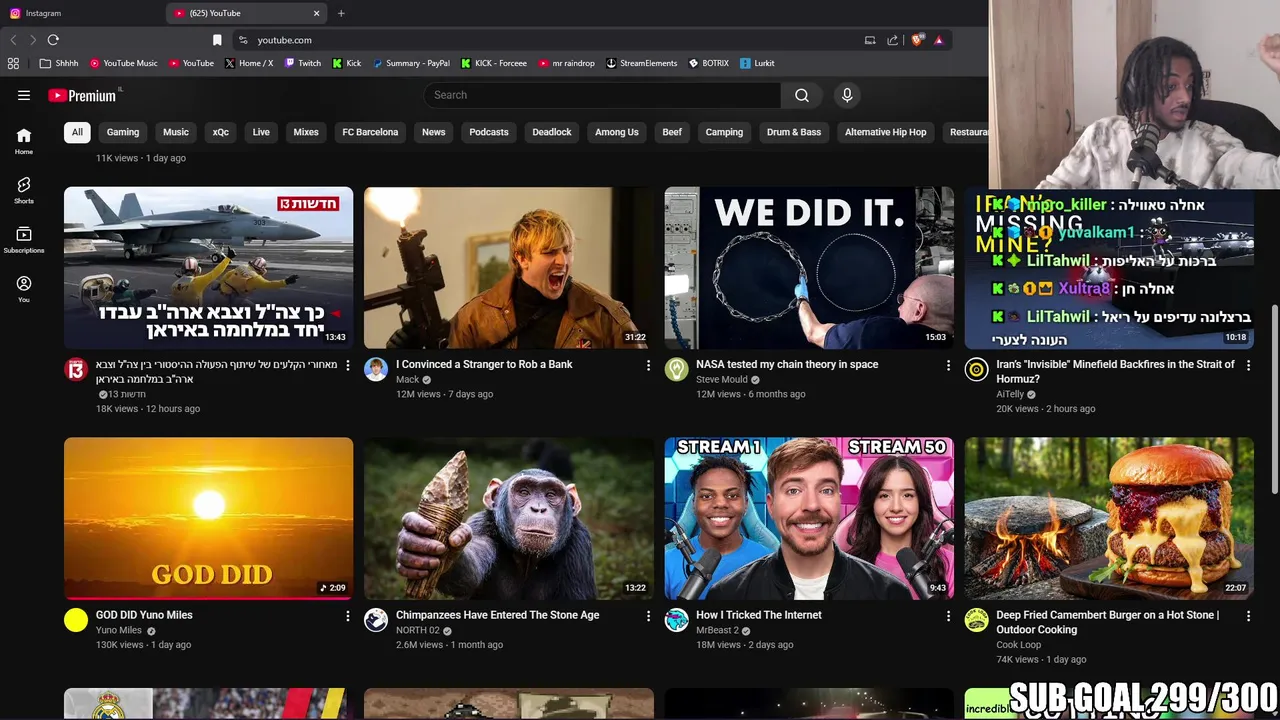Open the Shhhh bookmarks folder
The image size is (1280, 720).
tap(59, 63)
